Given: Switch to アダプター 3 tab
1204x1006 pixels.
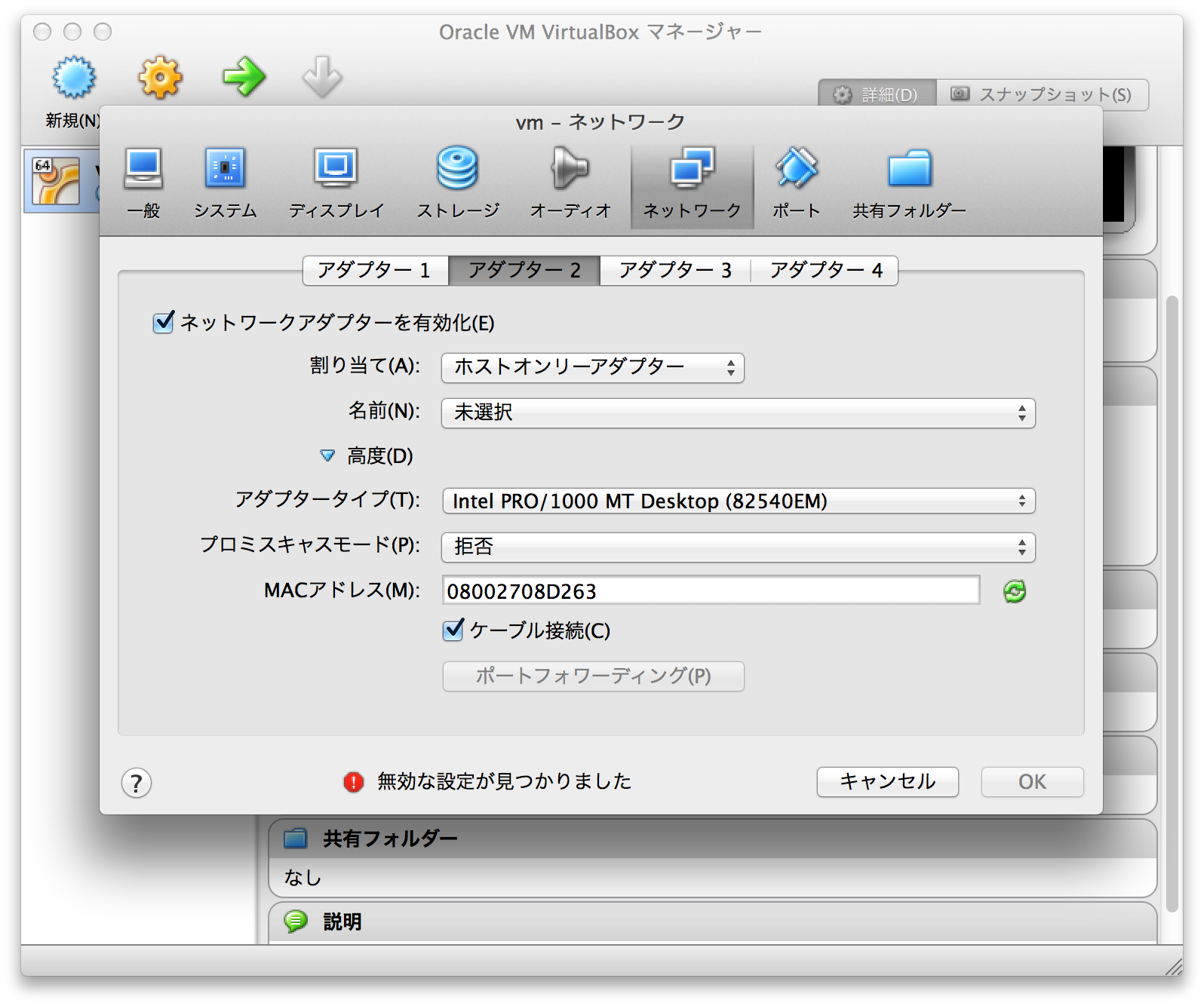Looking at the screenshot, I should tap(675, 270).
